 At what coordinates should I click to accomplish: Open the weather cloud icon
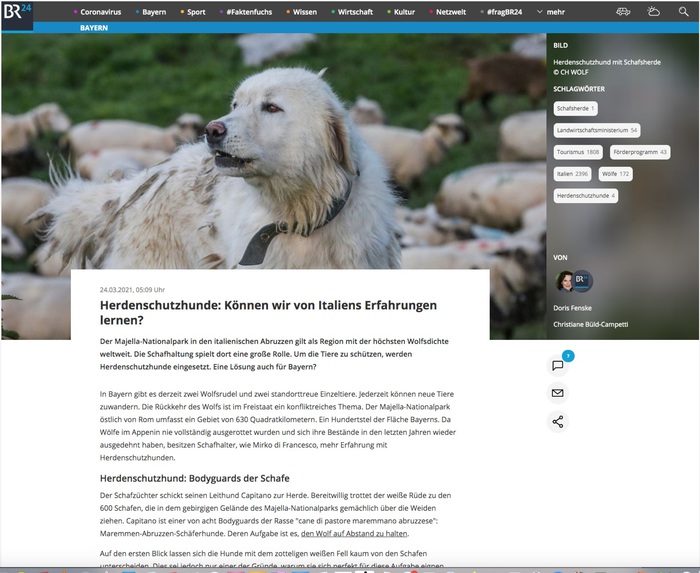tap(653, 12)
